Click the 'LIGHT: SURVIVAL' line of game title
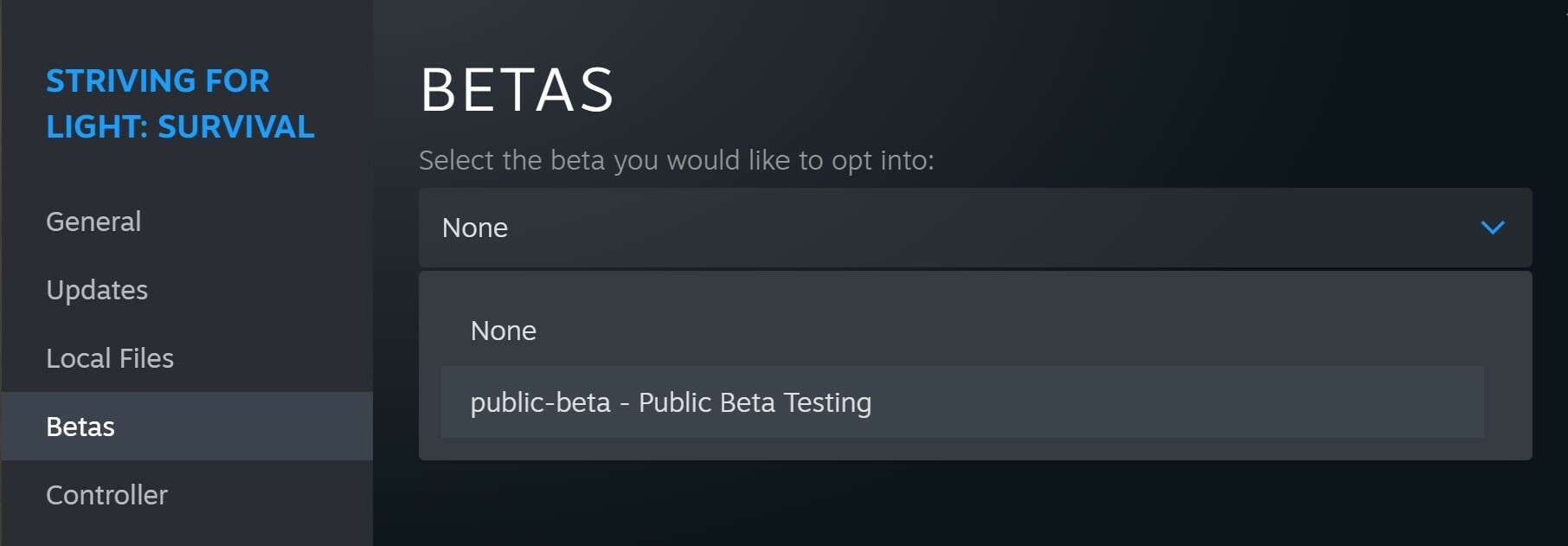1568x546 pixels. click(180, 127)
